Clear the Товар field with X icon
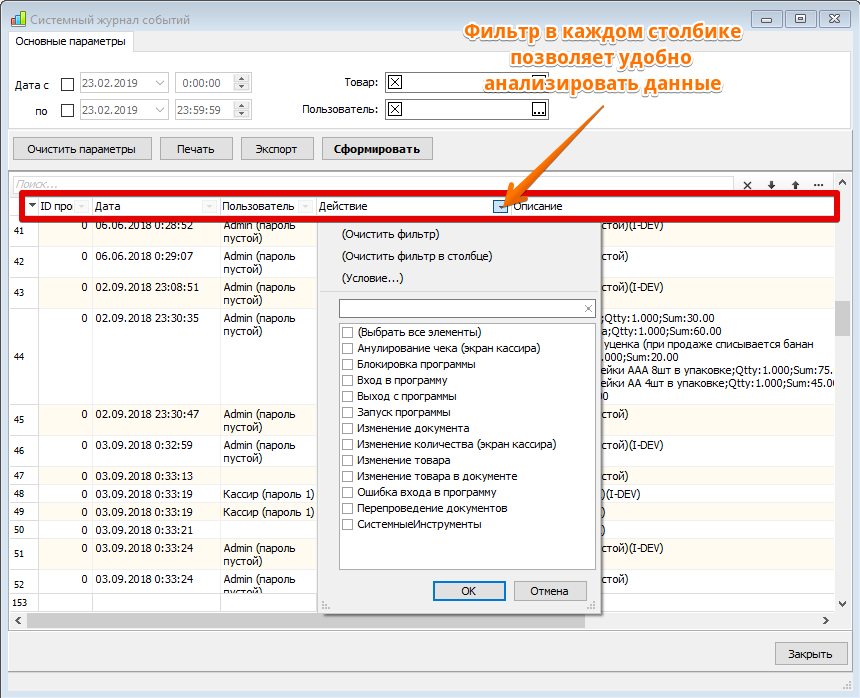This screenshot has width=860, height=698. pos(395,82)
